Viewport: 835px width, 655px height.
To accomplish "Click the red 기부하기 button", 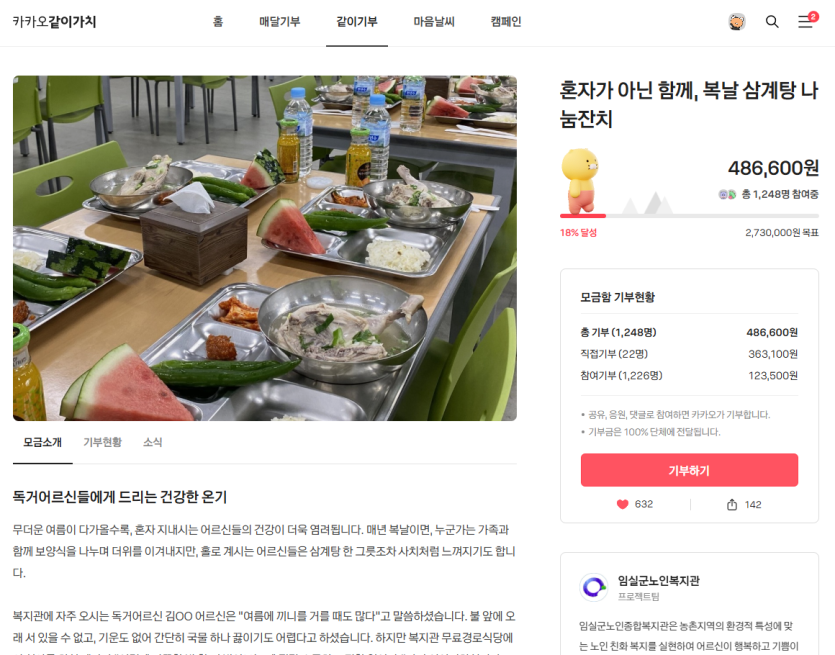I will tap(689, 470).
